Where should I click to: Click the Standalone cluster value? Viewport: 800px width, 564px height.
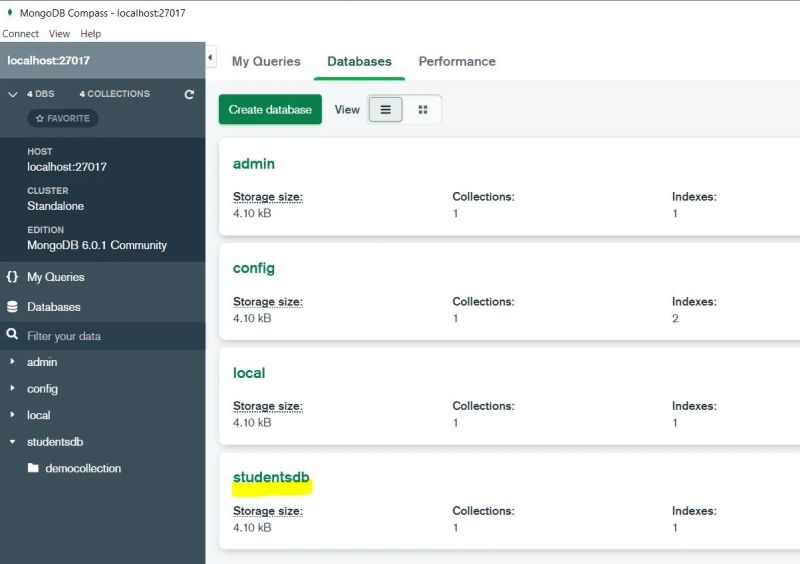pos(56,206)
